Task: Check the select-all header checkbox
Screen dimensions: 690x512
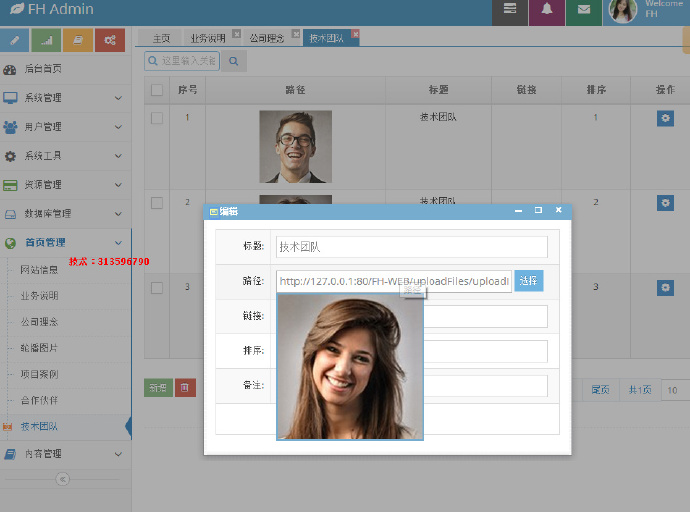Action: [x=157, y=90]
